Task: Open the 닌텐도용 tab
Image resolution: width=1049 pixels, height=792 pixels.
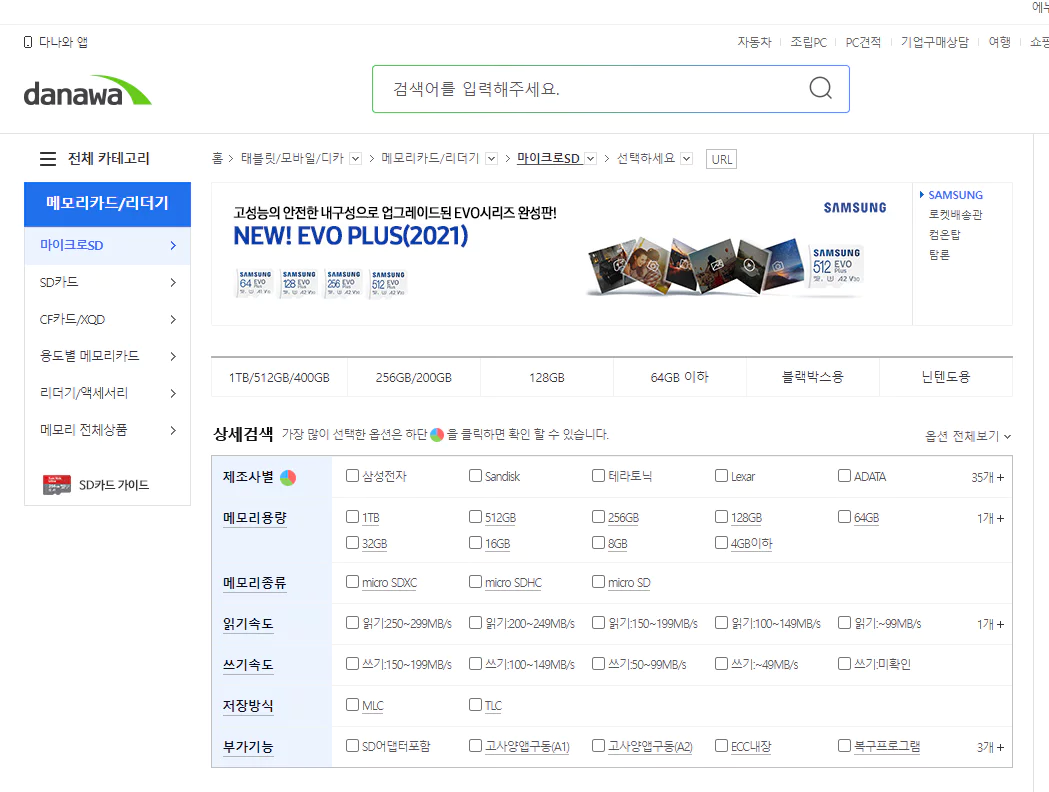Action: tap(946, 377)
